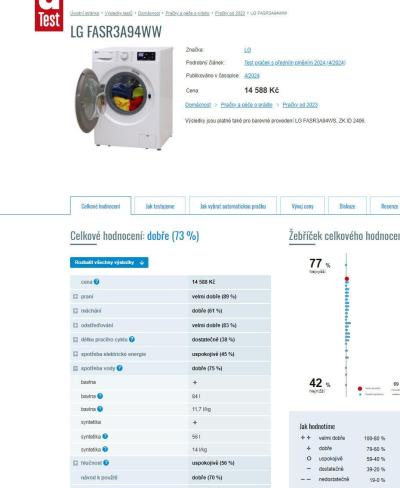This screenshot has height=488, width=400.
Task: Click heading Celkové hodnocení: dobře (73 %)
Action: pos(135,236)
